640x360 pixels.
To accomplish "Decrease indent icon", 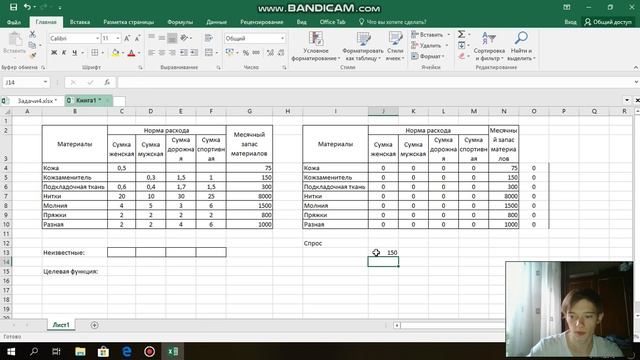I will [x=184, y=53].
